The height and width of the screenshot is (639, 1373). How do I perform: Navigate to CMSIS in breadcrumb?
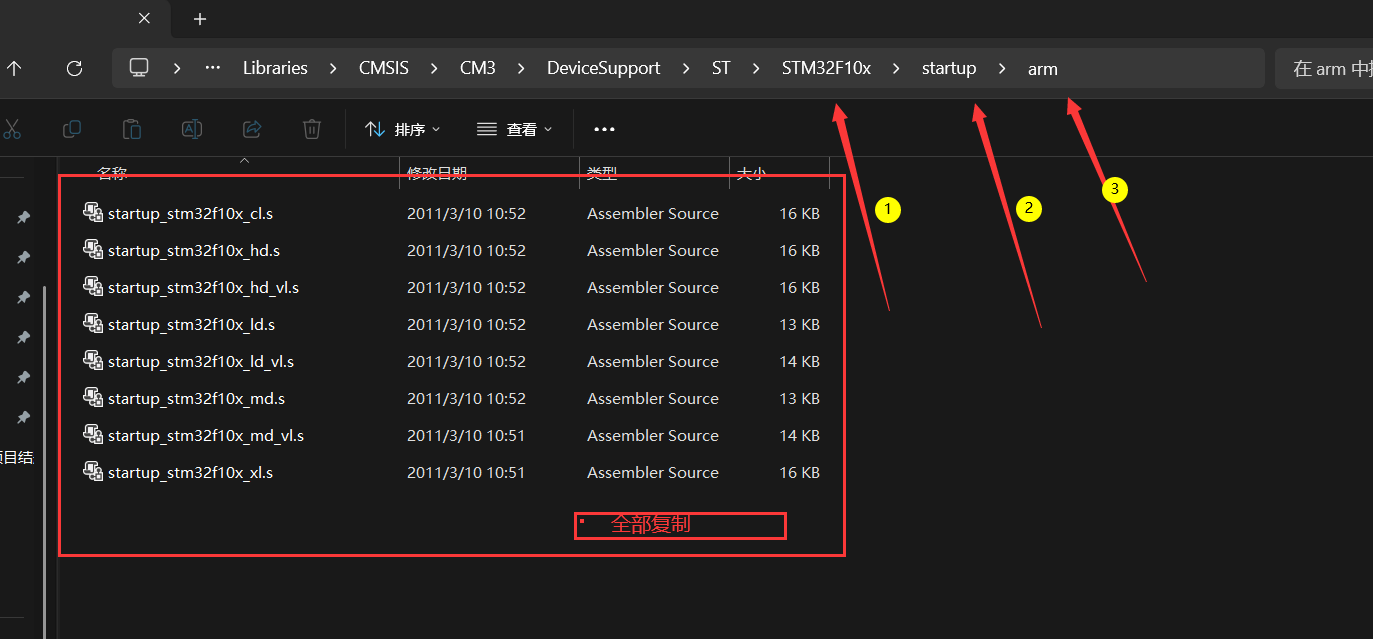click(x=384, y=68)
